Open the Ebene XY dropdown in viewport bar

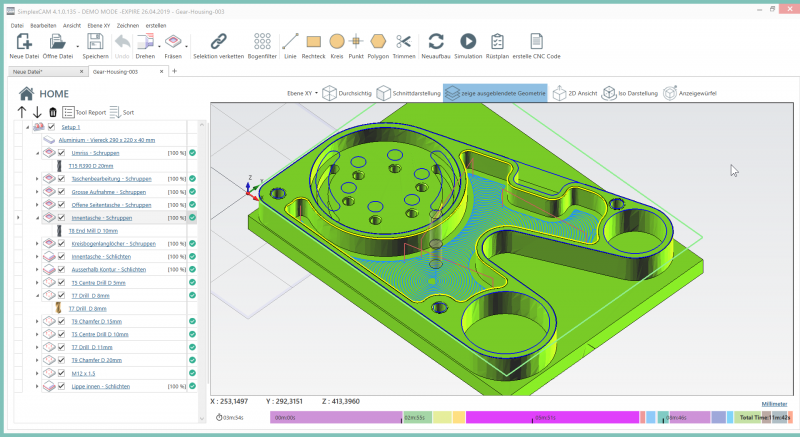[302, 93]
